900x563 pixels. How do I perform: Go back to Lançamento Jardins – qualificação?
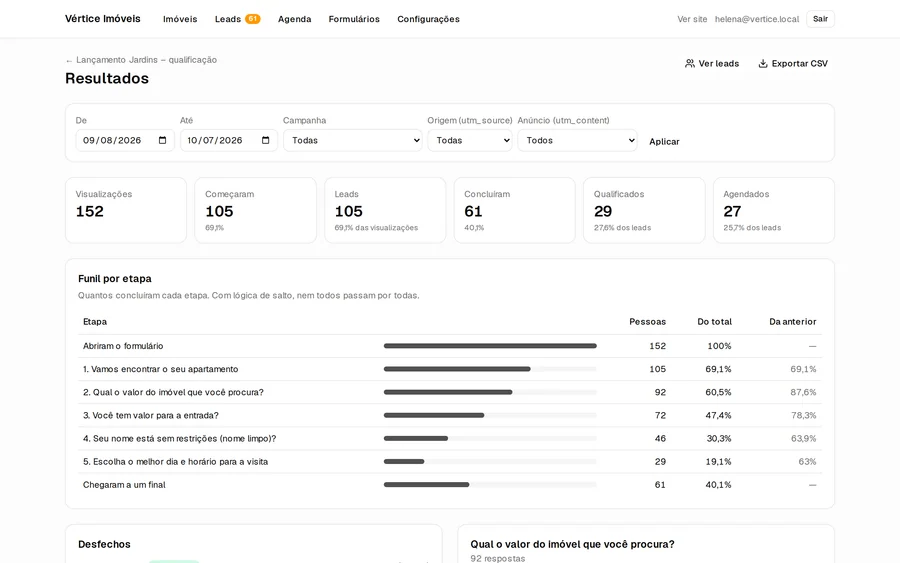[x=141, y=60]
